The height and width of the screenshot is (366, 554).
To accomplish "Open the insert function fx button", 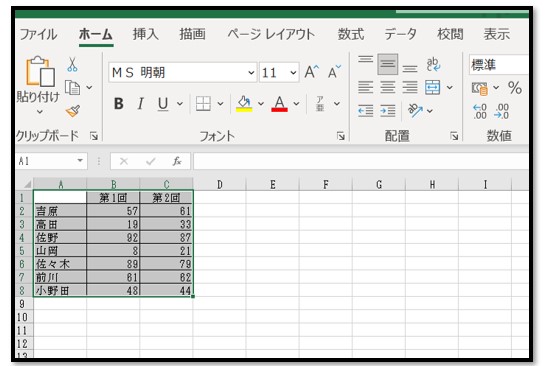I will [177, 161].
